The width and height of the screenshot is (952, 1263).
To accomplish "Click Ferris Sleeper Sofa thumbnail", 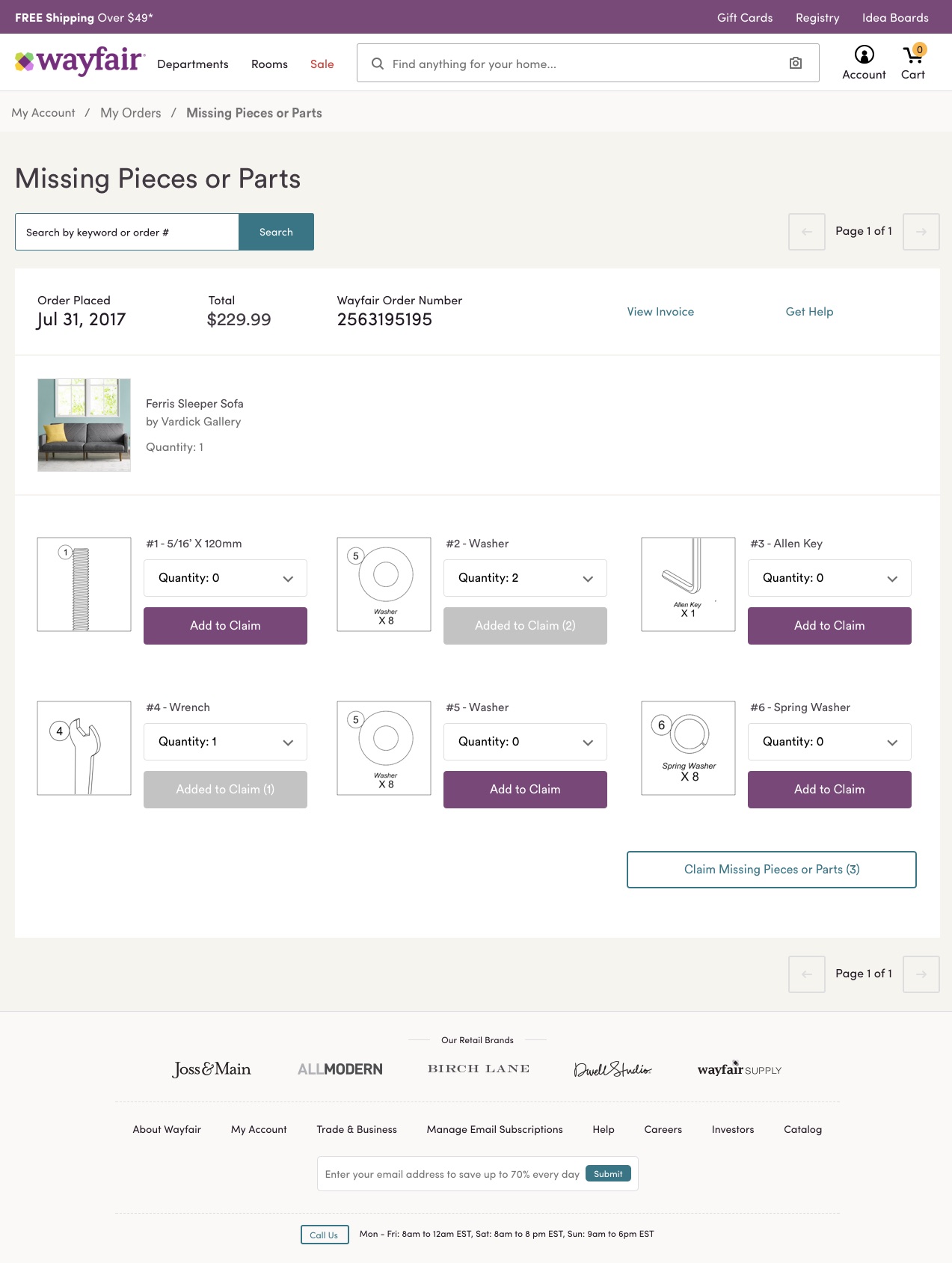I will pos(85,425).
